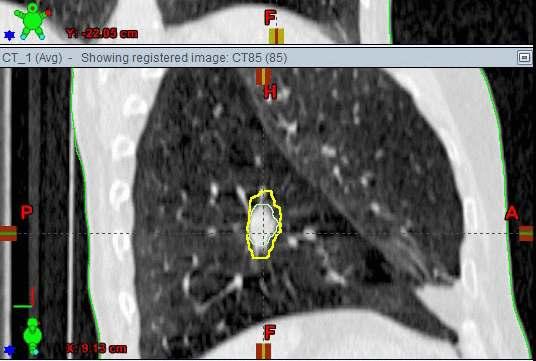The width and height of the screenshot is (536, 361).
Task: Select the red H head orientation marker
Action: click(270, 92)
